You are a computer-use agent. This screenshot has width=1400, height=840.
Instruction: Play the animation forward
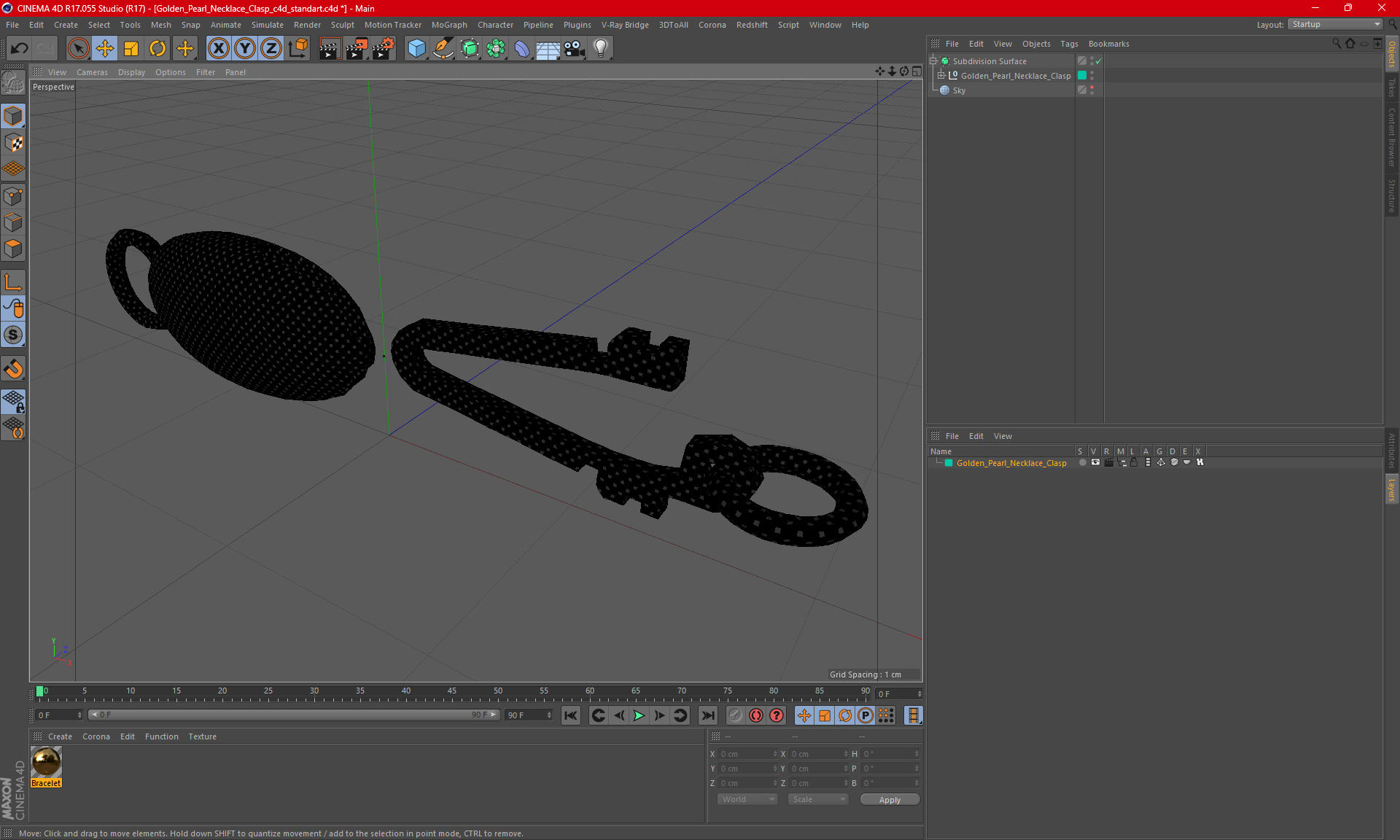click(x=639, y=715)
